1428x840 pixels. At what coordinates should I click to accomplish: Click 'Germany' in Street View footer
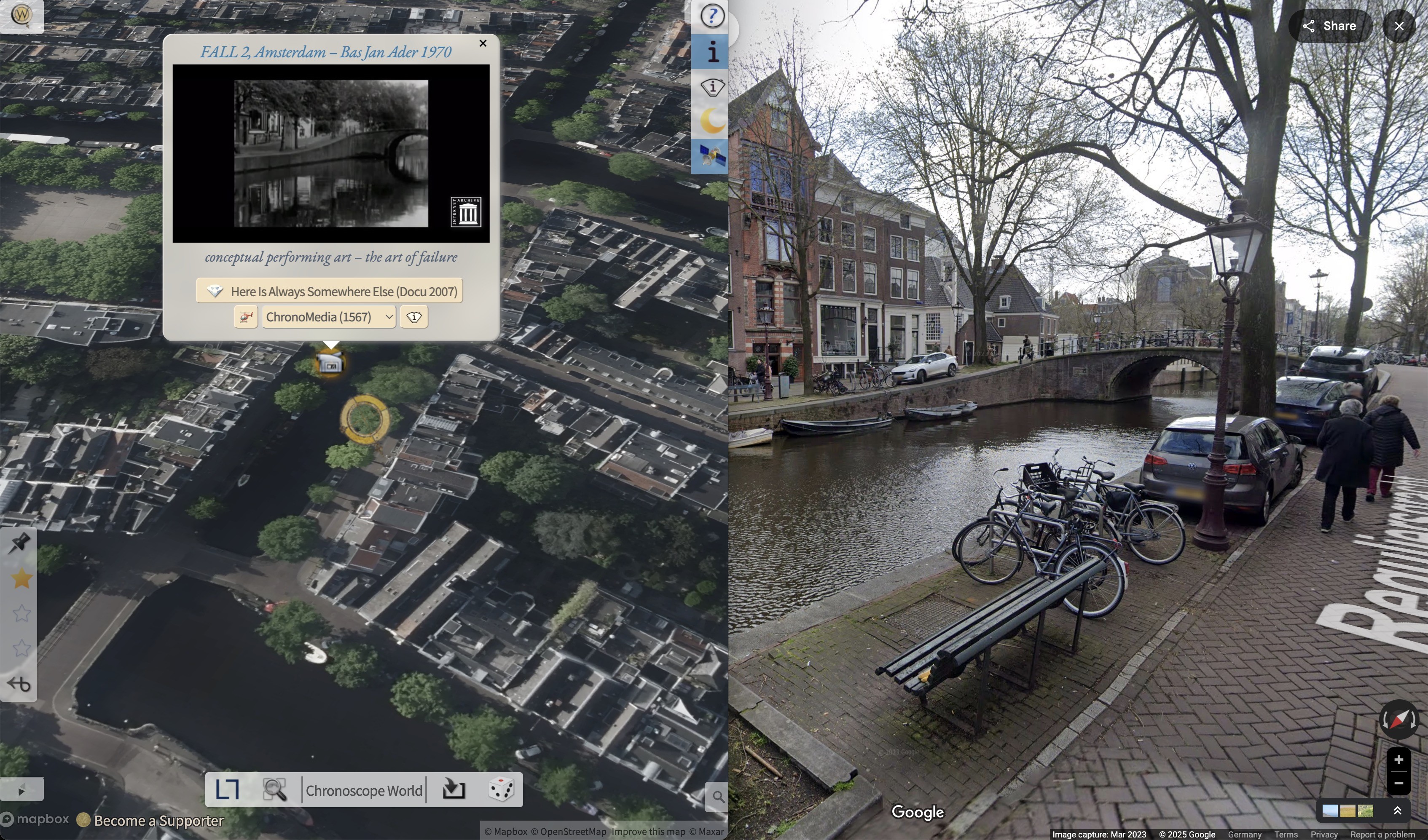(1244, 835)
